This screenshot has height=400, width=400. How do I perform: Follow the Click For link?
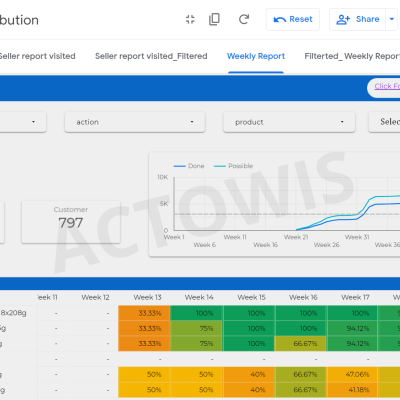pos(387,86)
